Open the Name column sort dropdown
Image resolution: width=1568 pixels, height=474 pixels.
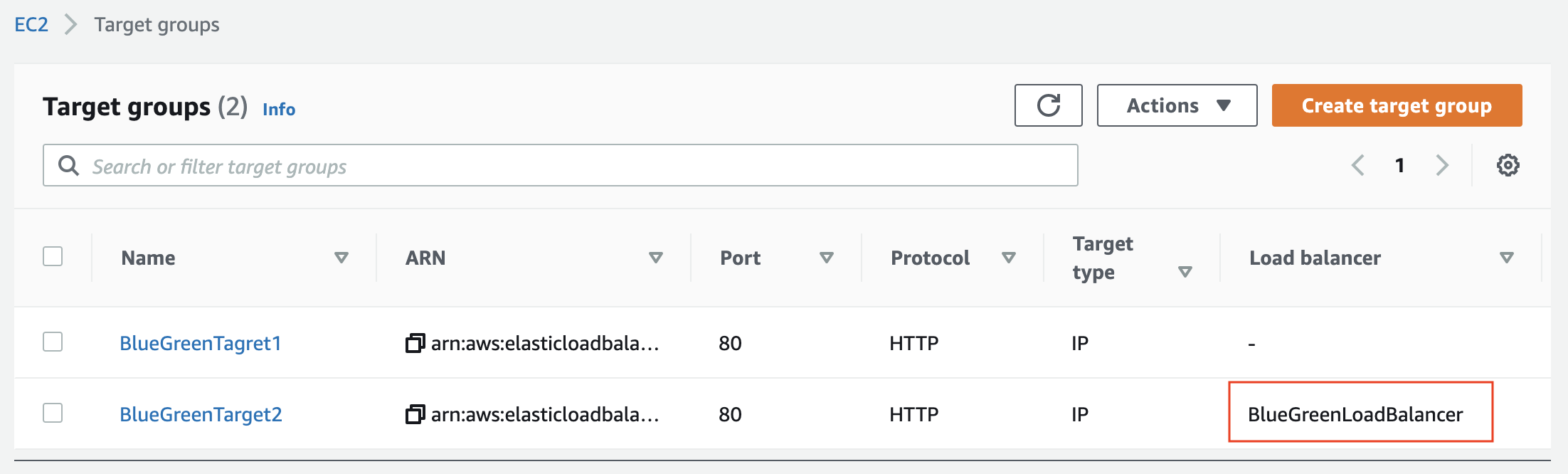tap(343, 258)
